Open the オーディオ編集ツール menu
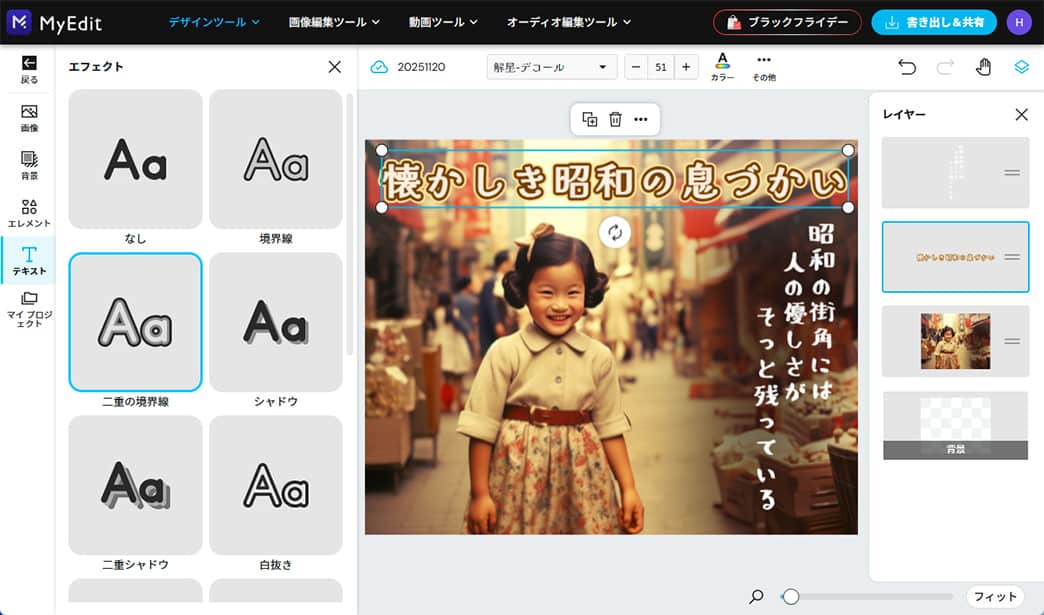The width and height of the screenshot is (1044, 615). tap(569, 22)
